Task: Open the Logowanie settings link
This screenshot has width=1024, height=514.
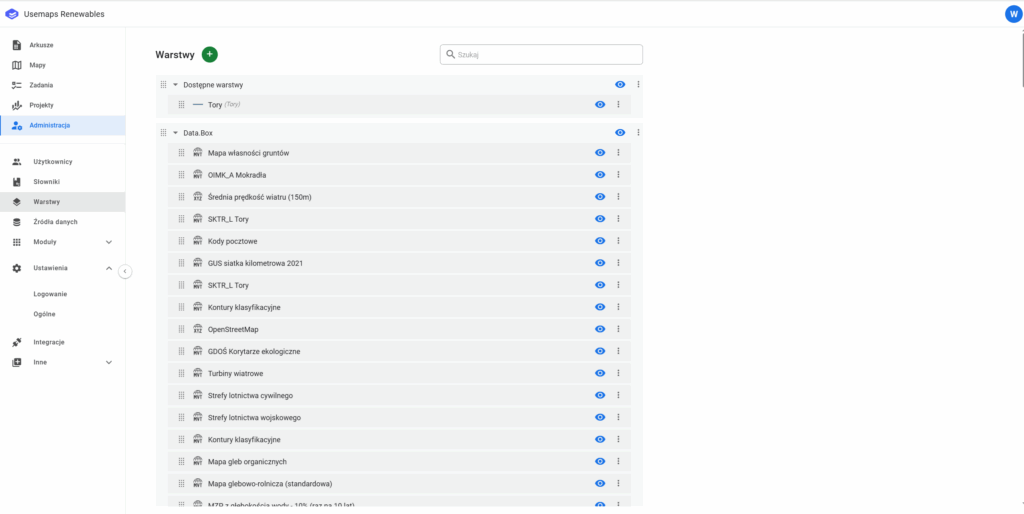Action: [50, 294]
